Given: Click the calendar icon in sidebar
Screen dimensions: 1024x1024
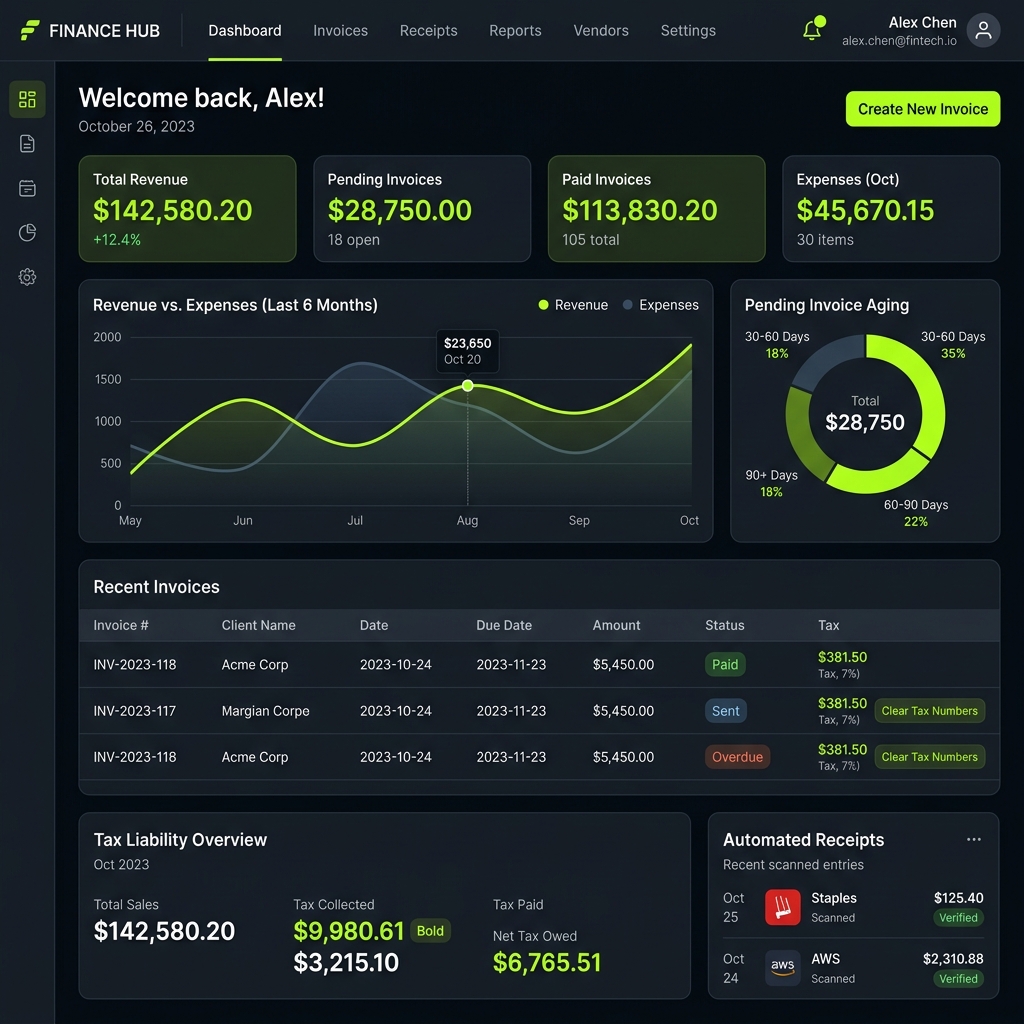Looking at the screenshot, I should coord(27,188).
